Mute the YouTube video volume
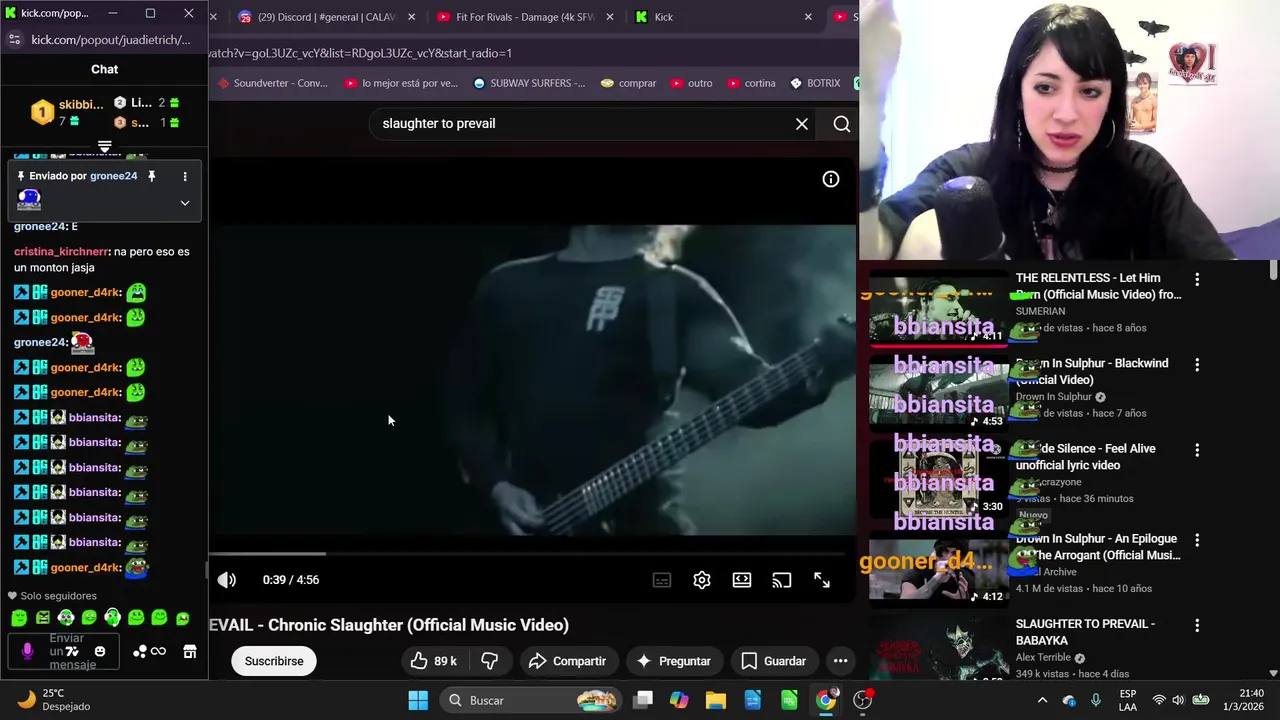The width and height of the screenshot is (1280, 720). click(x=227, y=580)
